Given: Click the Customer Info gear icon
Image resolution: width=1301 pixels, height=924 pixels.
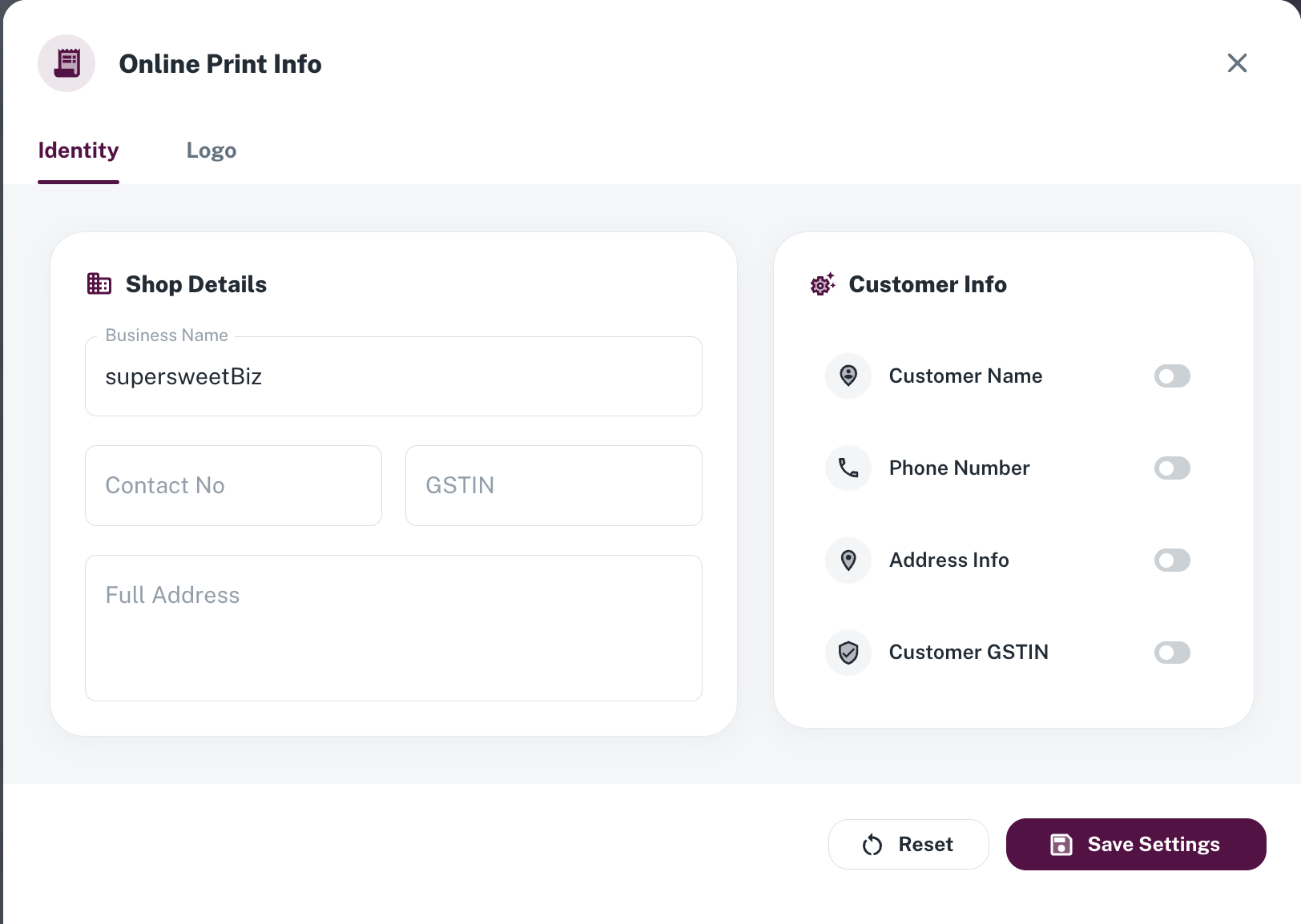Looking at the screenshot, I should (823, 284).
